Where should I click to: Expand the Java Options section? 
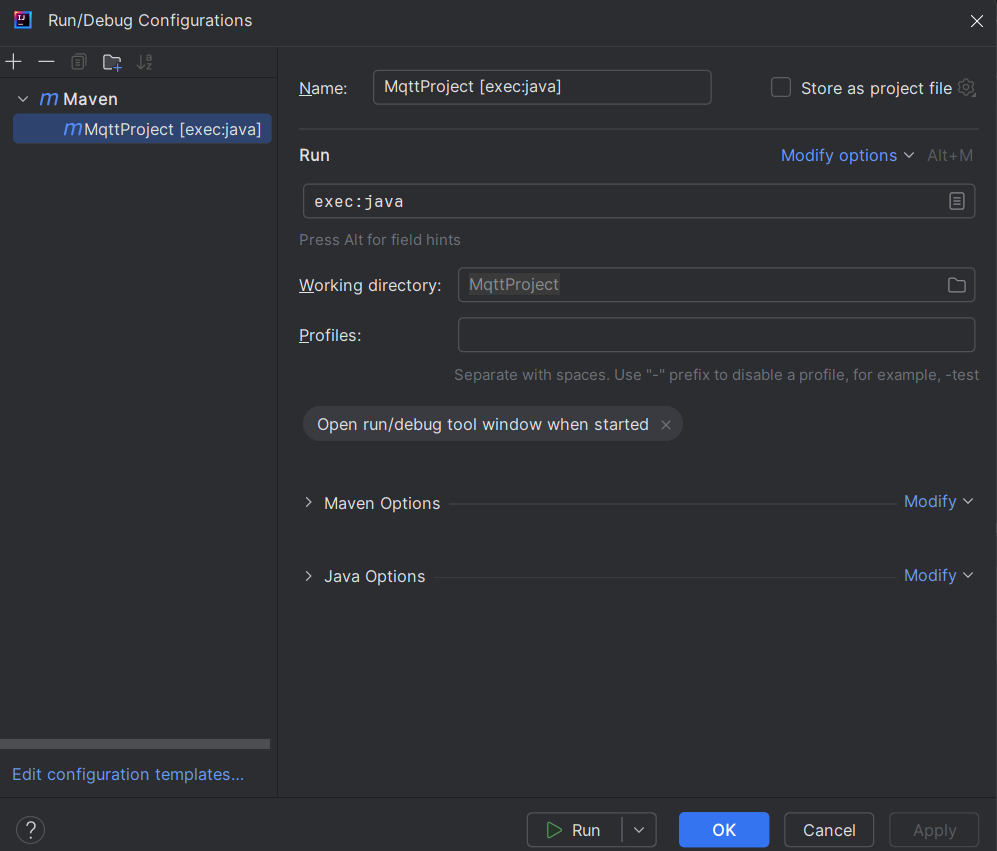click(x=308, y=576)
